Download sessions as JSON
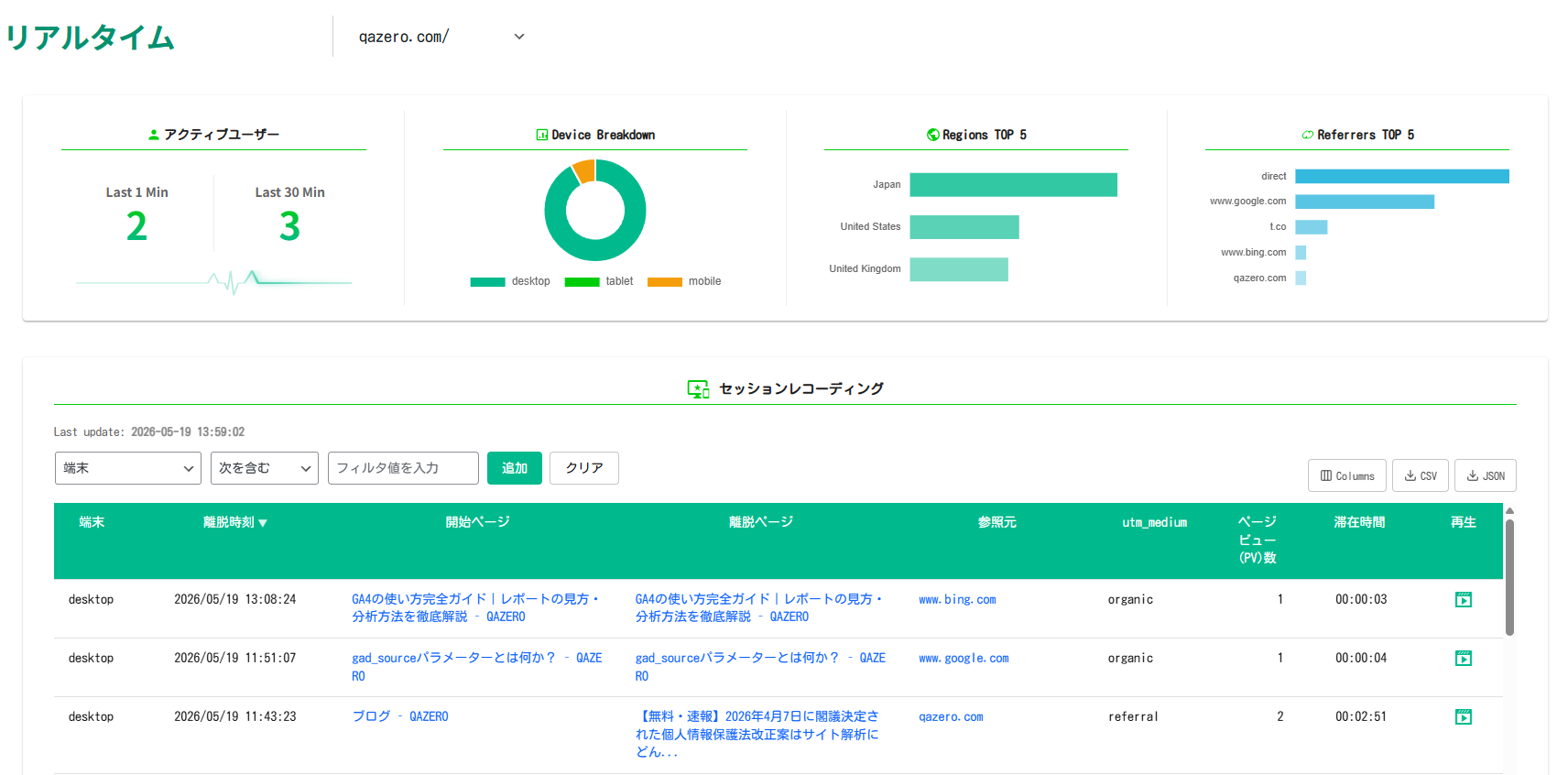 click(x=1486, y=475)
